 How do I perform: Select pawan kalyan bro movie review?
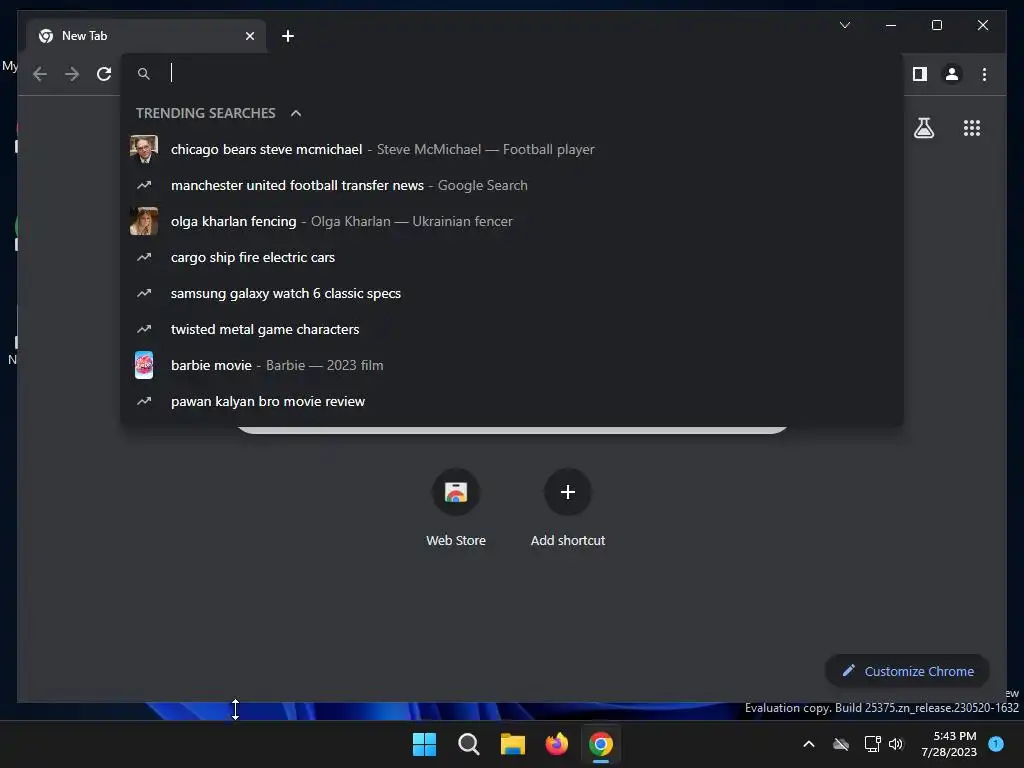tap(512, 401)
